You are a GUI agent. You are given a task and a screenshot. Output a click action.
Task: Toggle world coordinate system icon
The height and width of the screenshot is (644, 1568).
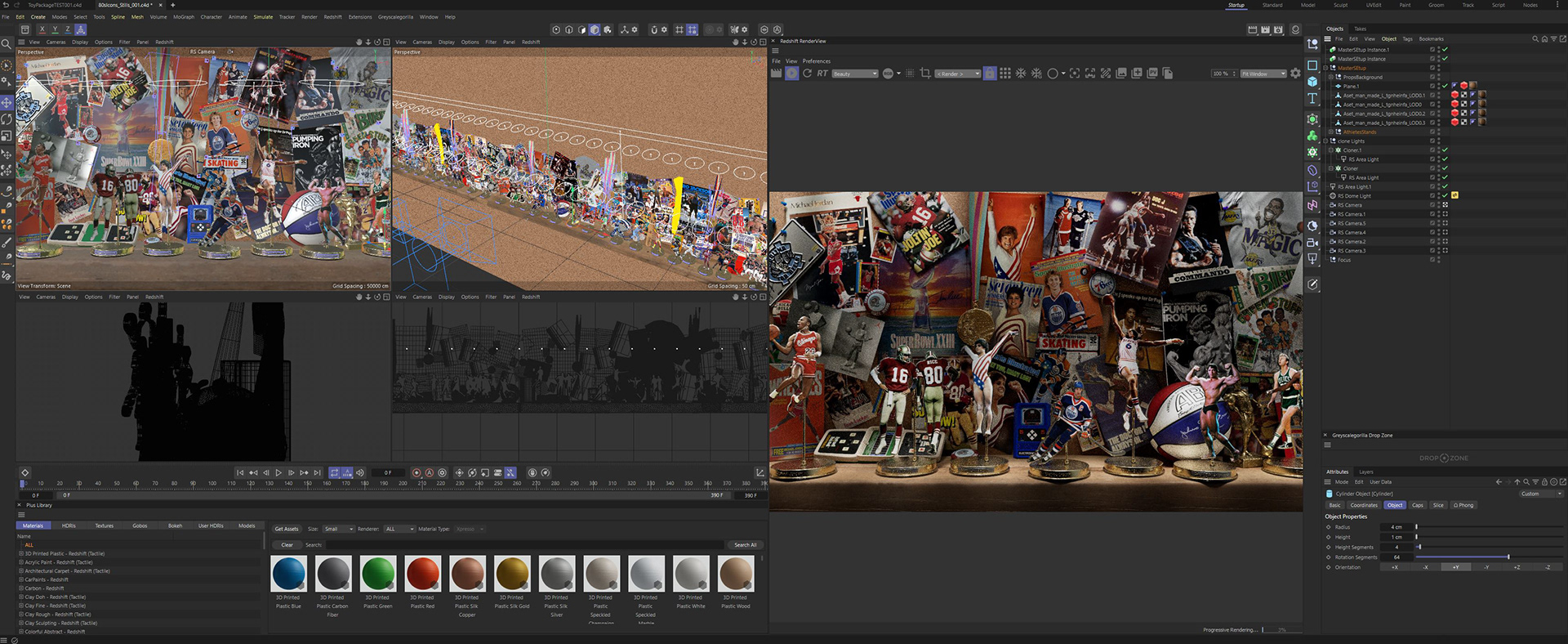(81, 29)
